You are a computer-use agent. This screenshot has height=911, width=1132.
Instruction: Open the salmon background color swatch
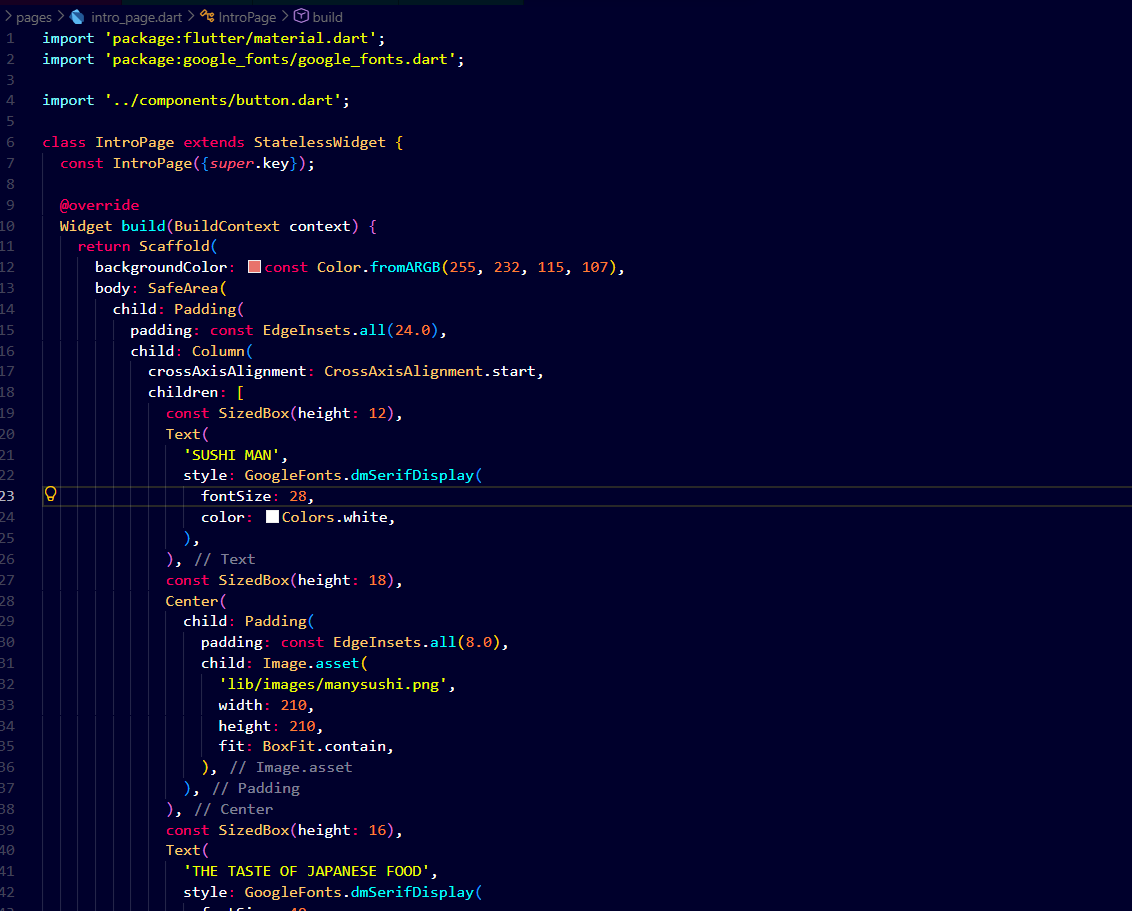click(254, 267)
